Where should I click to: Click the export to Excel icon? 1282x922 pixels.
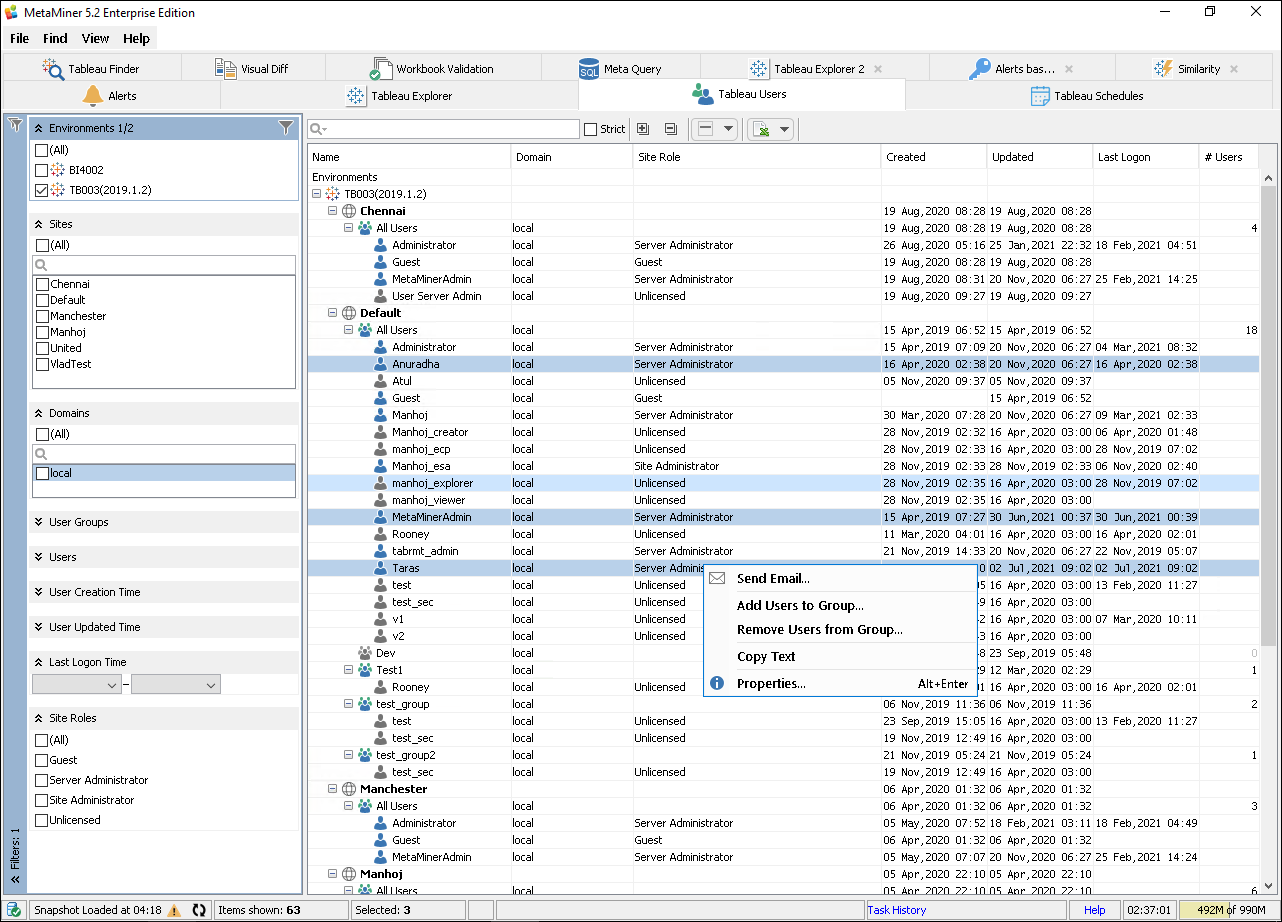click(x=762, y=129)
